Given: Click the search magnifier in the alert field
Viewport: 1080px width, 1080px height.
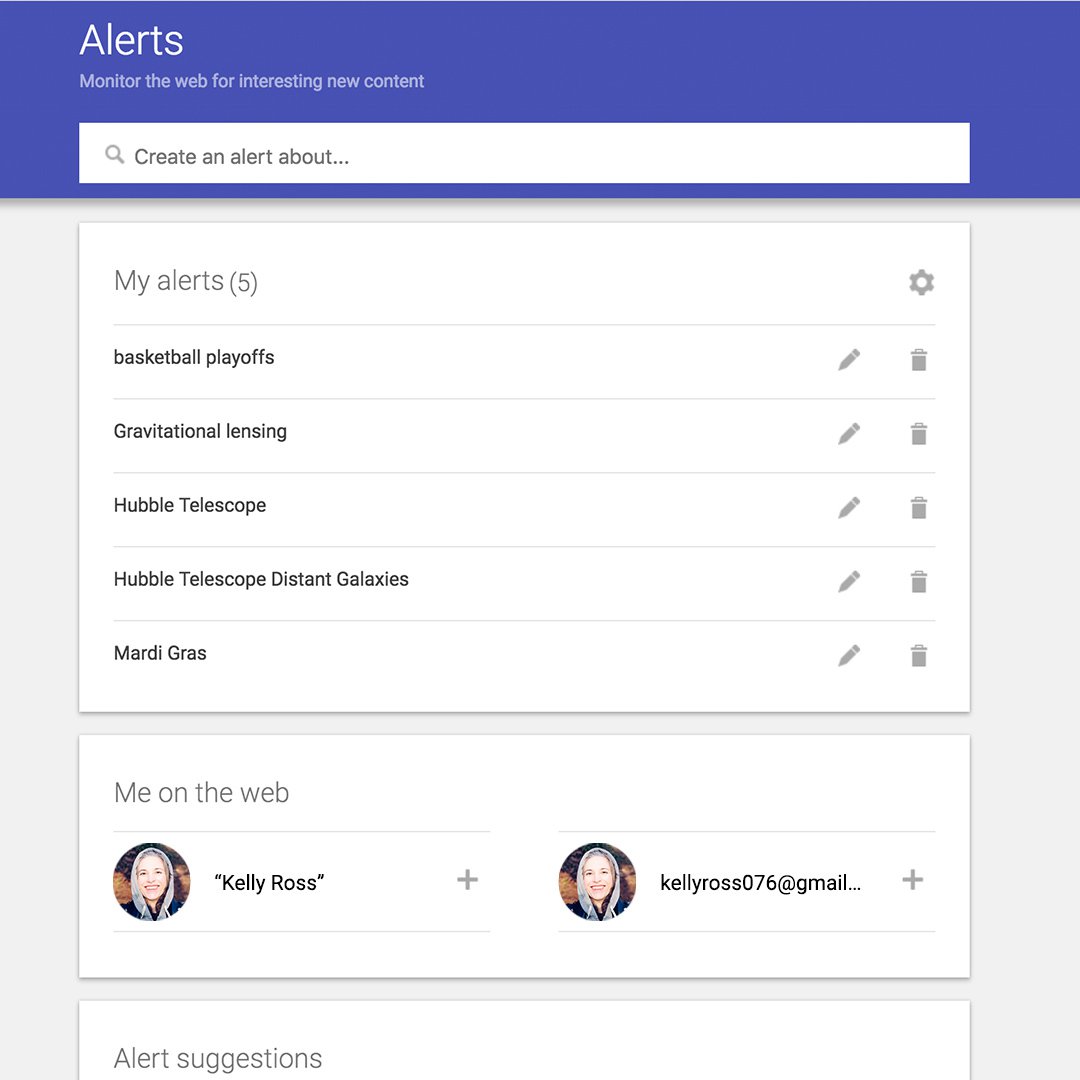Looking at the screenshot, I should (114, 155).
